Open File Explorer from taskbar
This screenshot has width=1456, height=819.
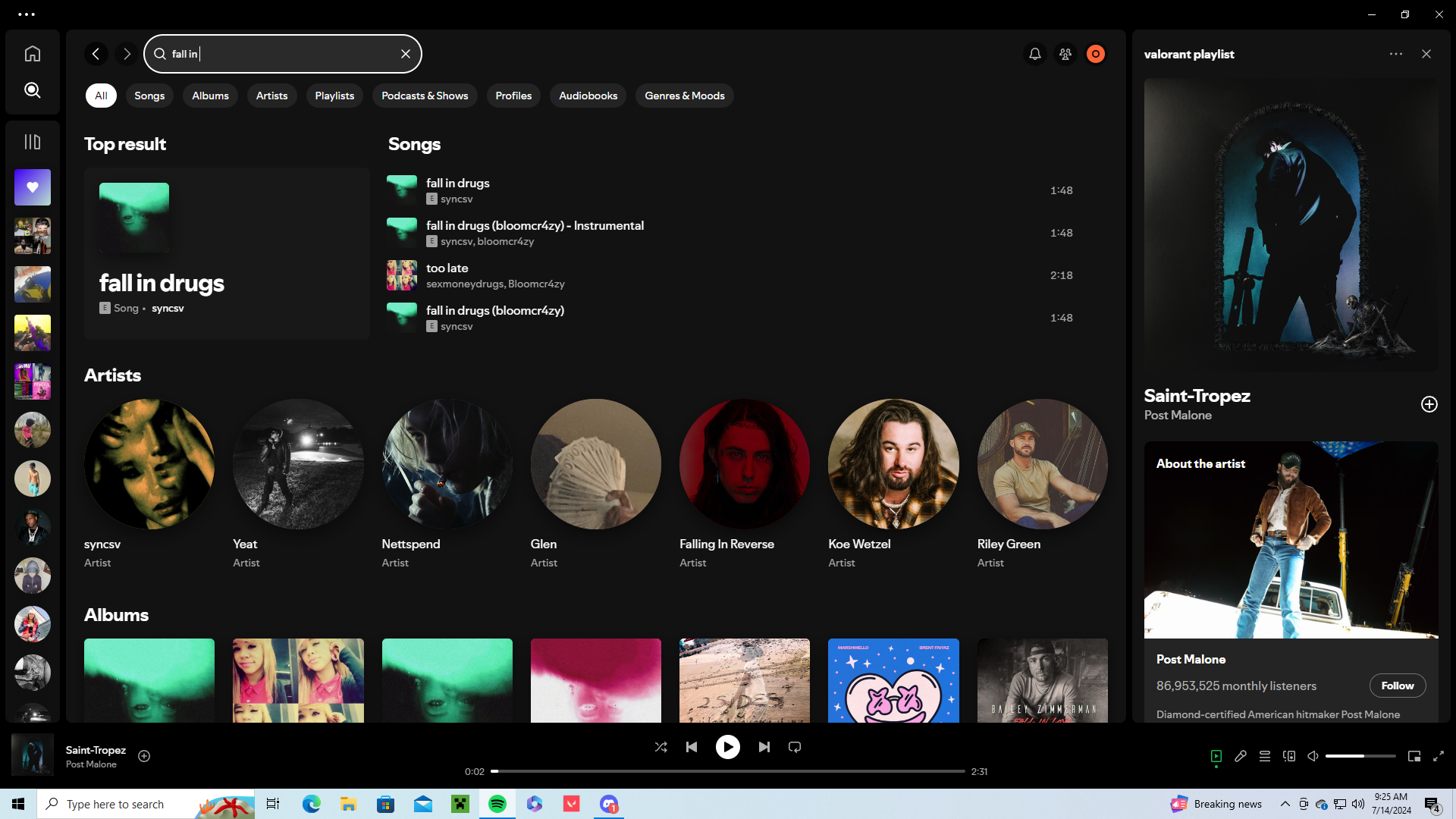point(349,804)
